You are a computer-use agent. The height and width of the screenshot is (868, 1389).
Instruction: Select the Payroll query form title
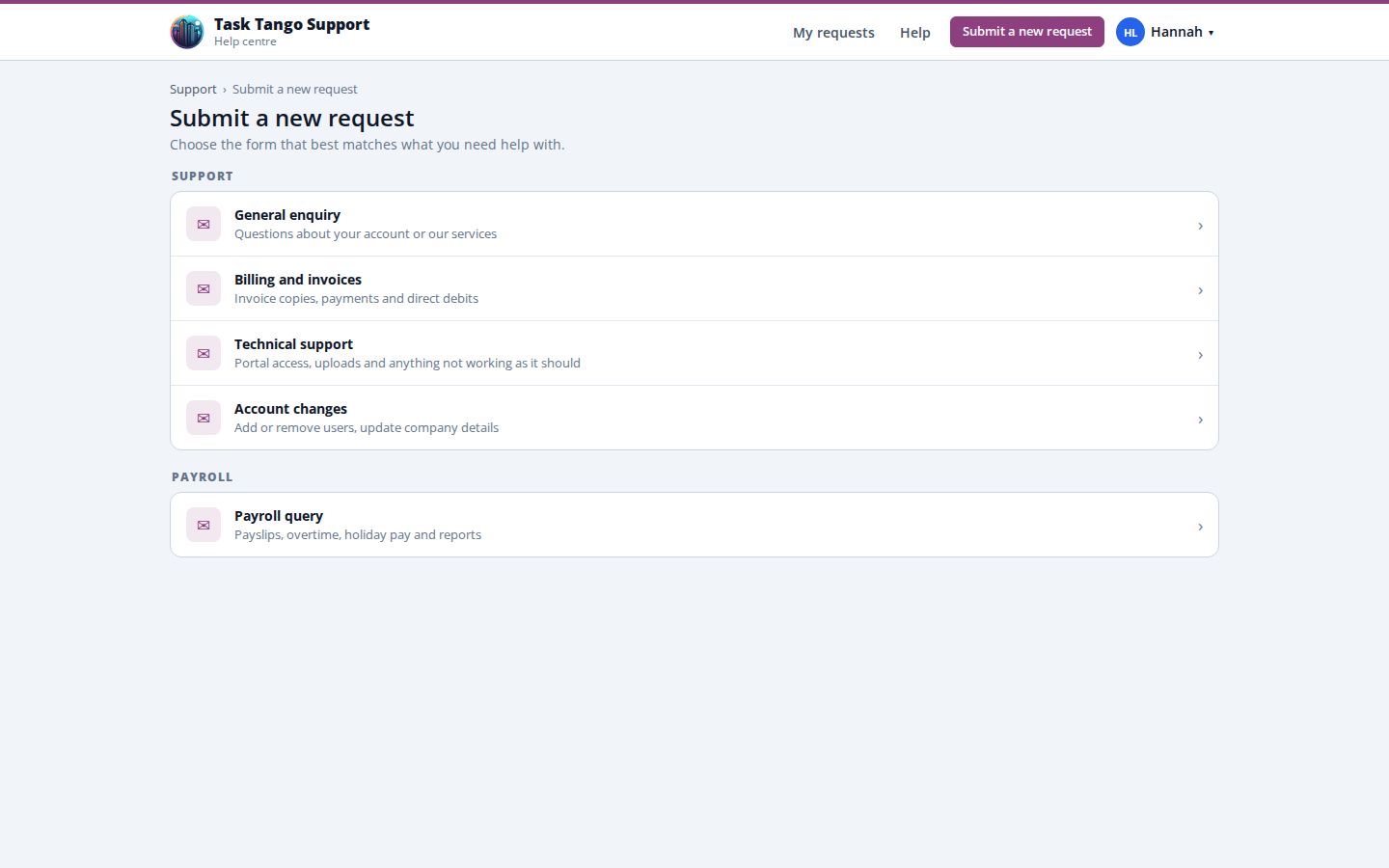(x=279, y=516)
